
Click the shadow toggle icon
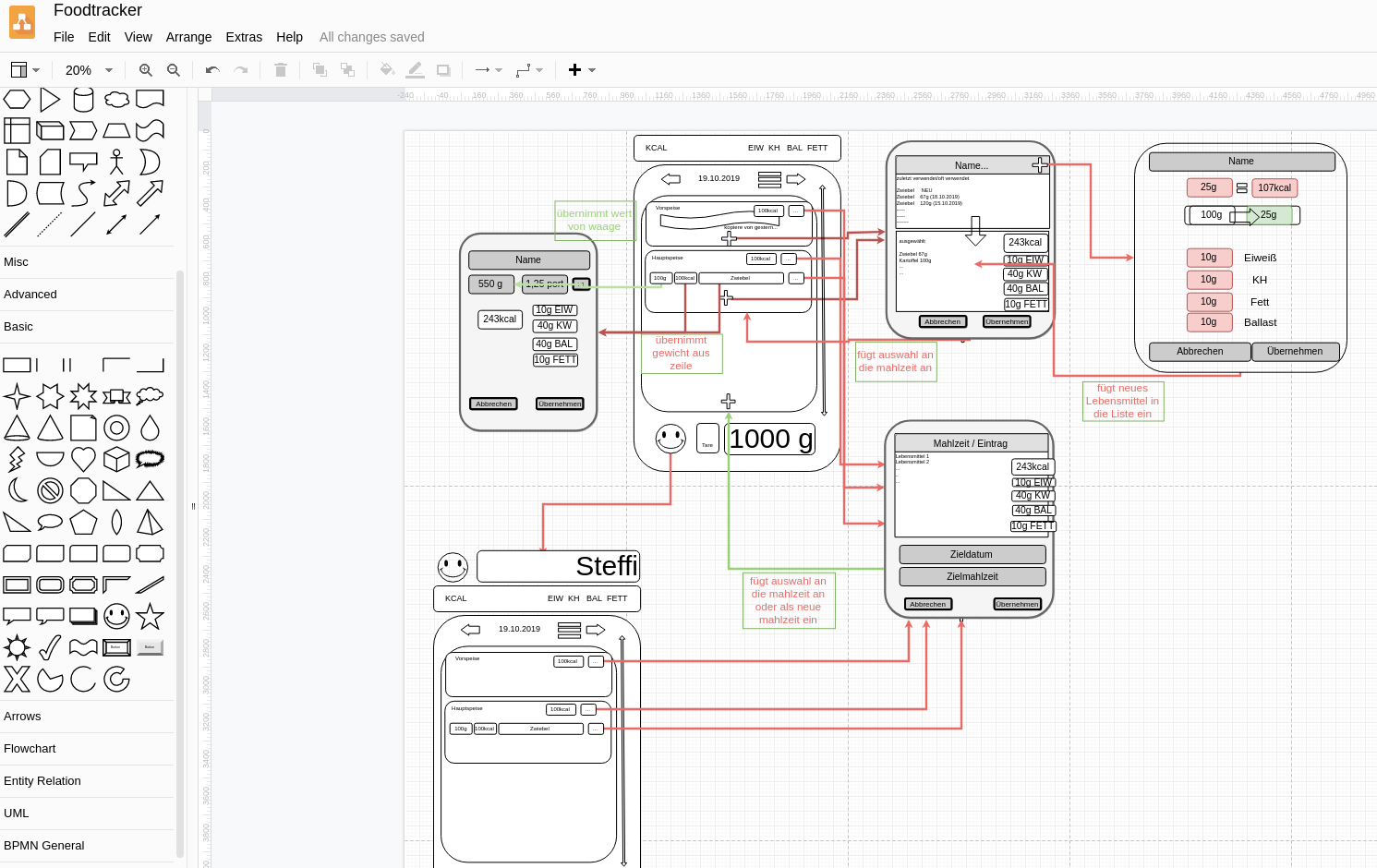443,70
